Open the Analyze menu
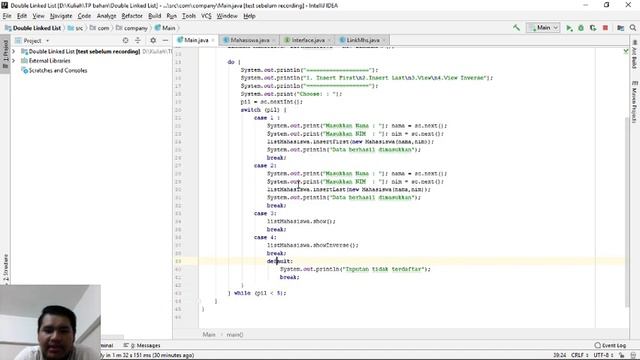 107,16
